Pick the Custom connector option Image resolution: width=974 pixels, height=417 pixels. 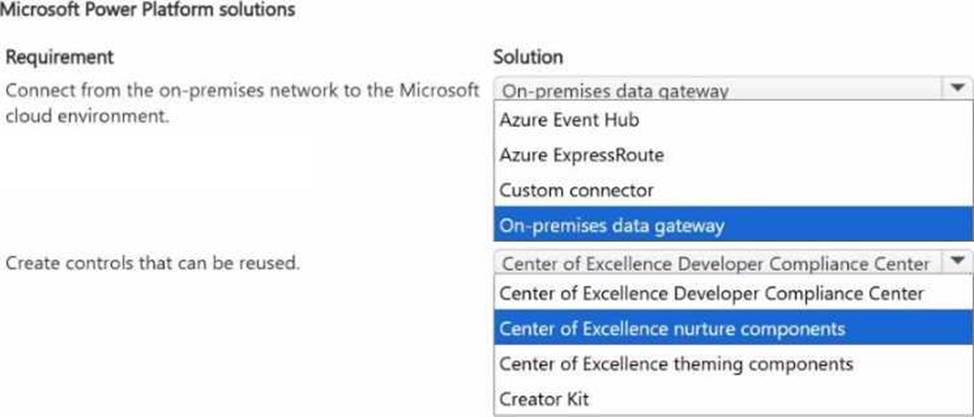tap(575, 190)
